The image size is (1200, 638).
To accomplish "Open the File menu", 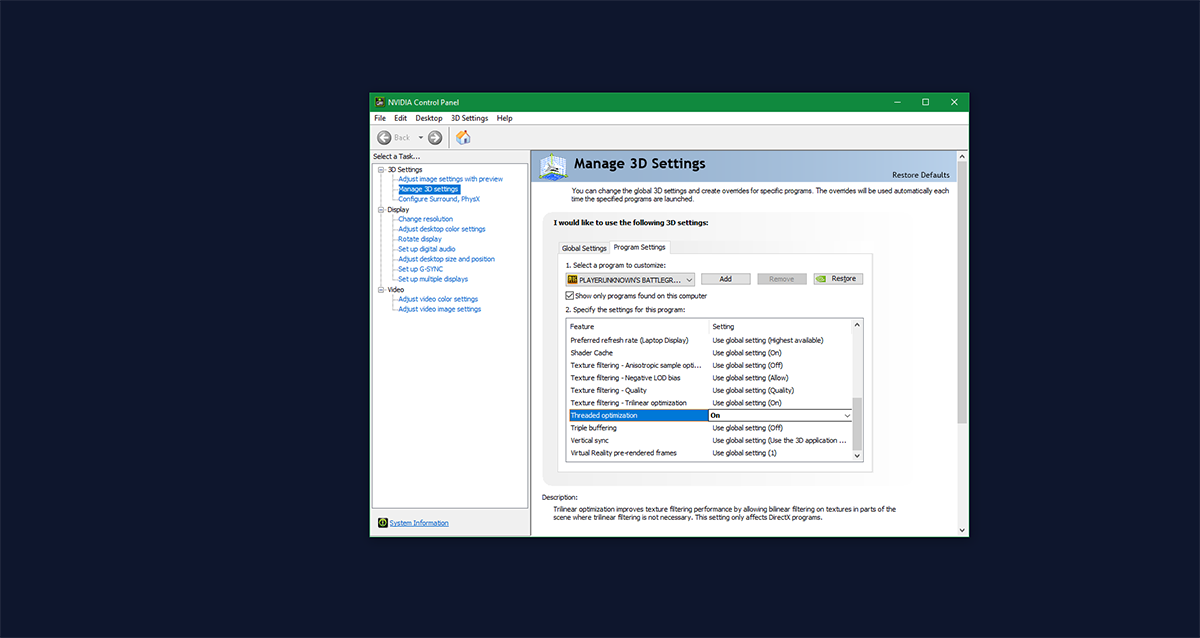I will (380, 118).
